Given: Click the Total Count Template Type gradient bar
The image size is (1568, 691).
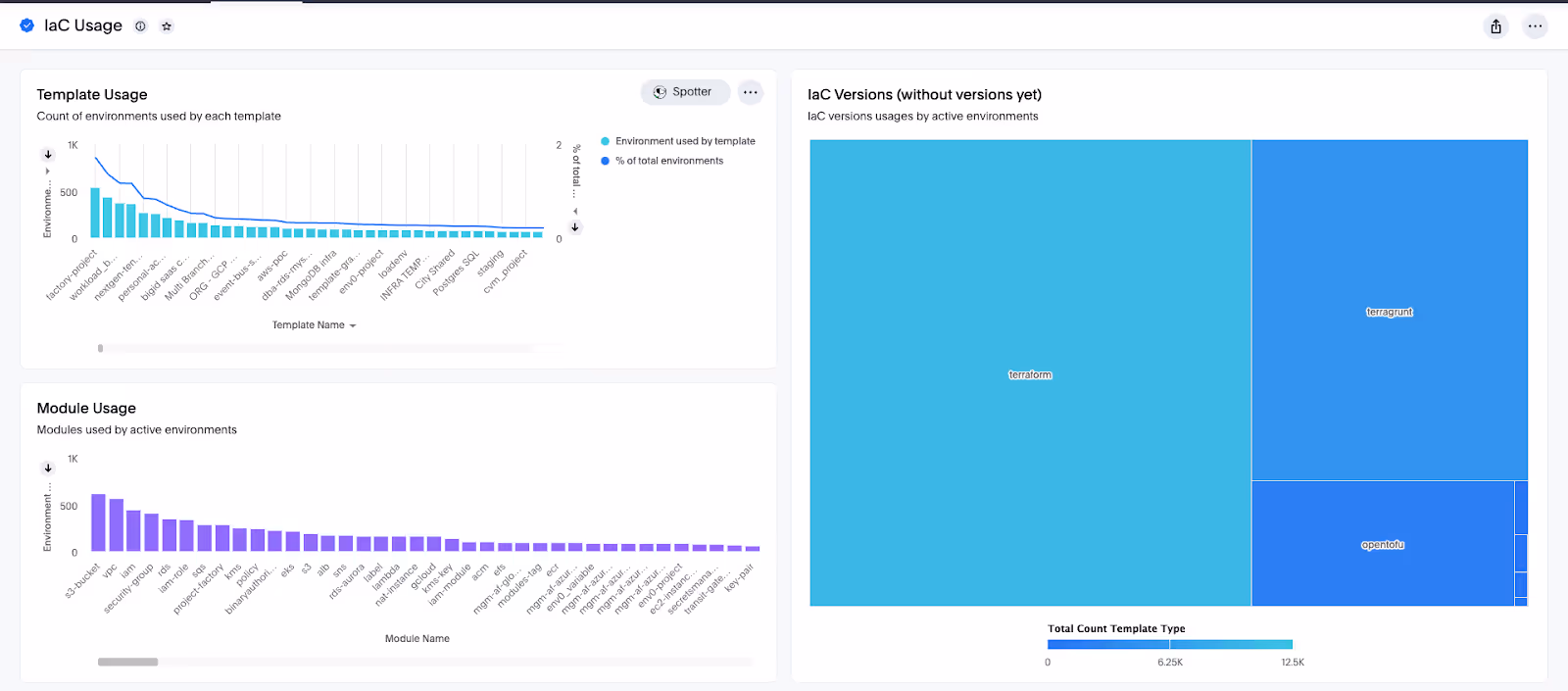Looking at the screenshot, I should (x=1170, y=644).
